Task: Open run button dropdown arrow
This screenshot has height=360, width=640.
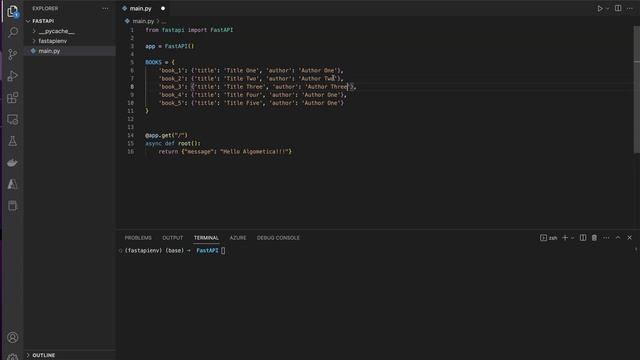Action: point(607,9)
